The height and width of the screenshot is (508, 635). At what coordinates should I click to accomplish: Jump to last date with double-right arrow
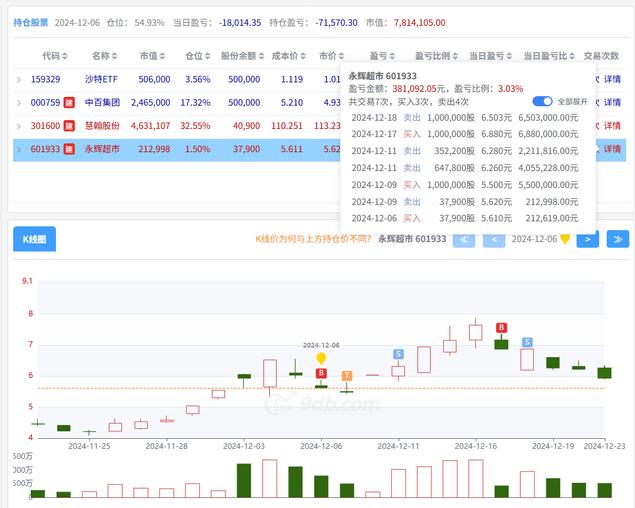(x=618, y=239)
